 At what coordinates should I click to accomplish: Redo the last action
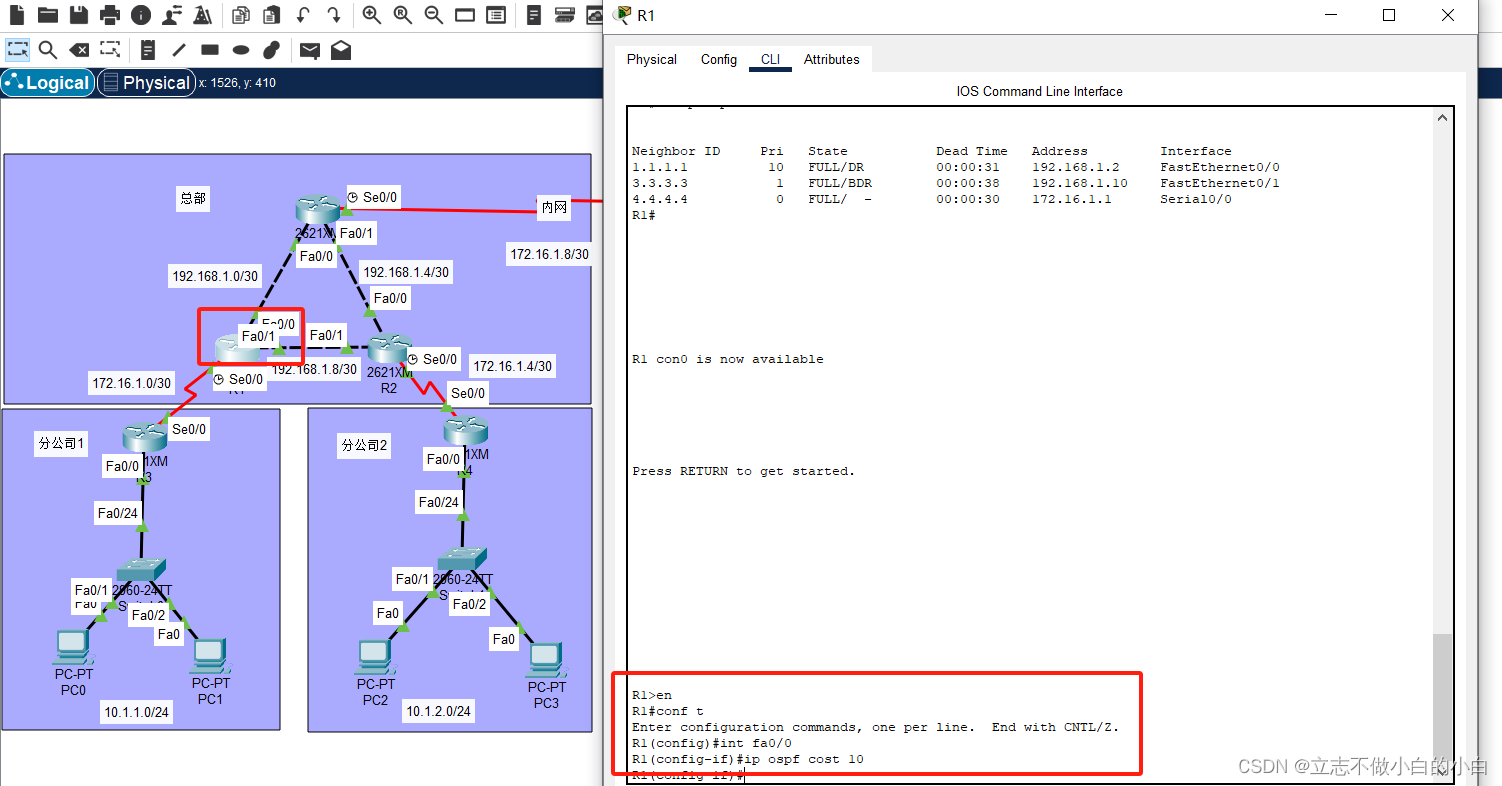pos(333,15)
